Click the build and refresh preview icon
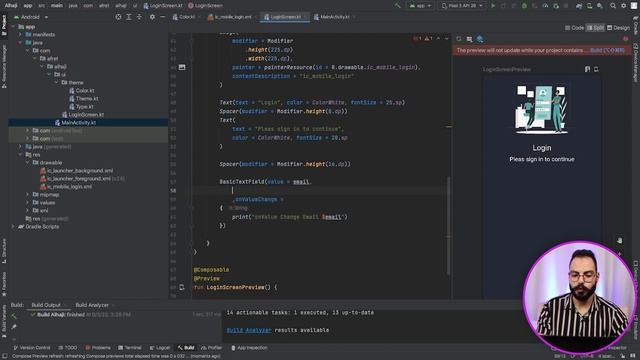The height and width of the screenshot is (360, 640). [469, 39]
